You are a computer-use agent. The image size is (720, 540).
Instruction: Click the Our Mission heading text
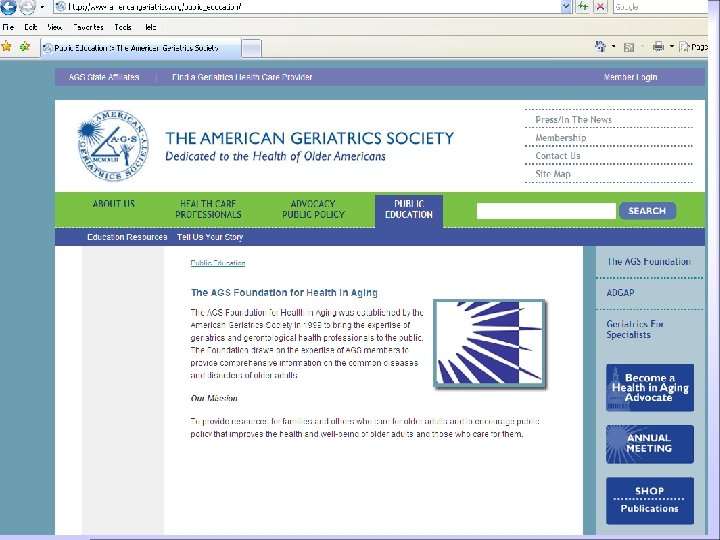(x=214, y=398)
